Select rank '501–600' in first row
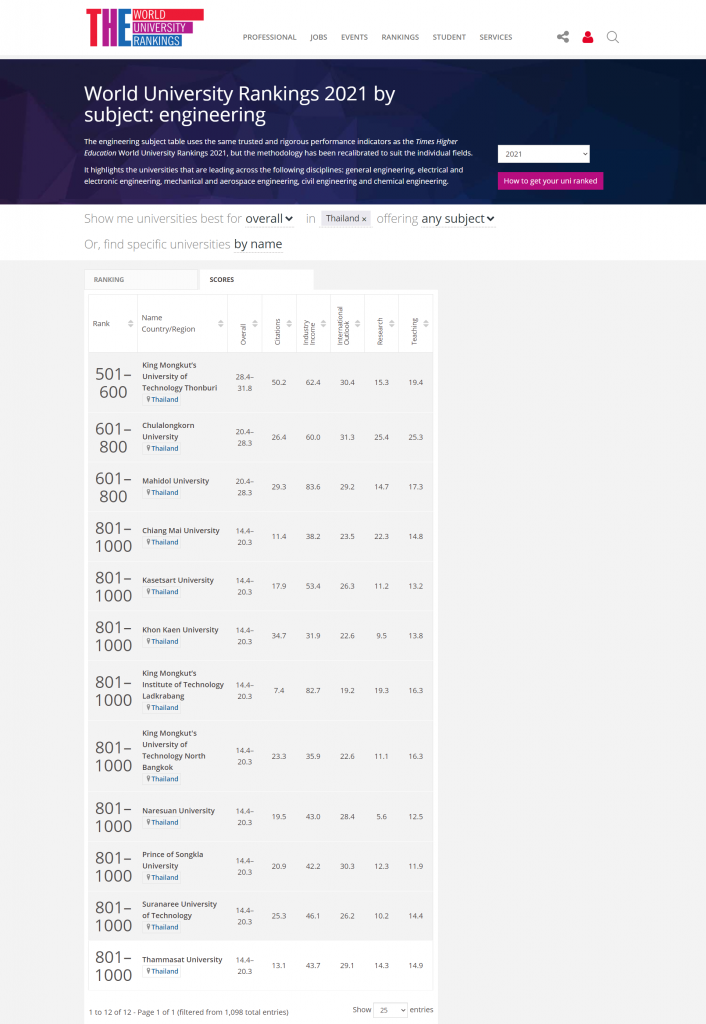Screen dimensions: 706x1024 (113, 383)
